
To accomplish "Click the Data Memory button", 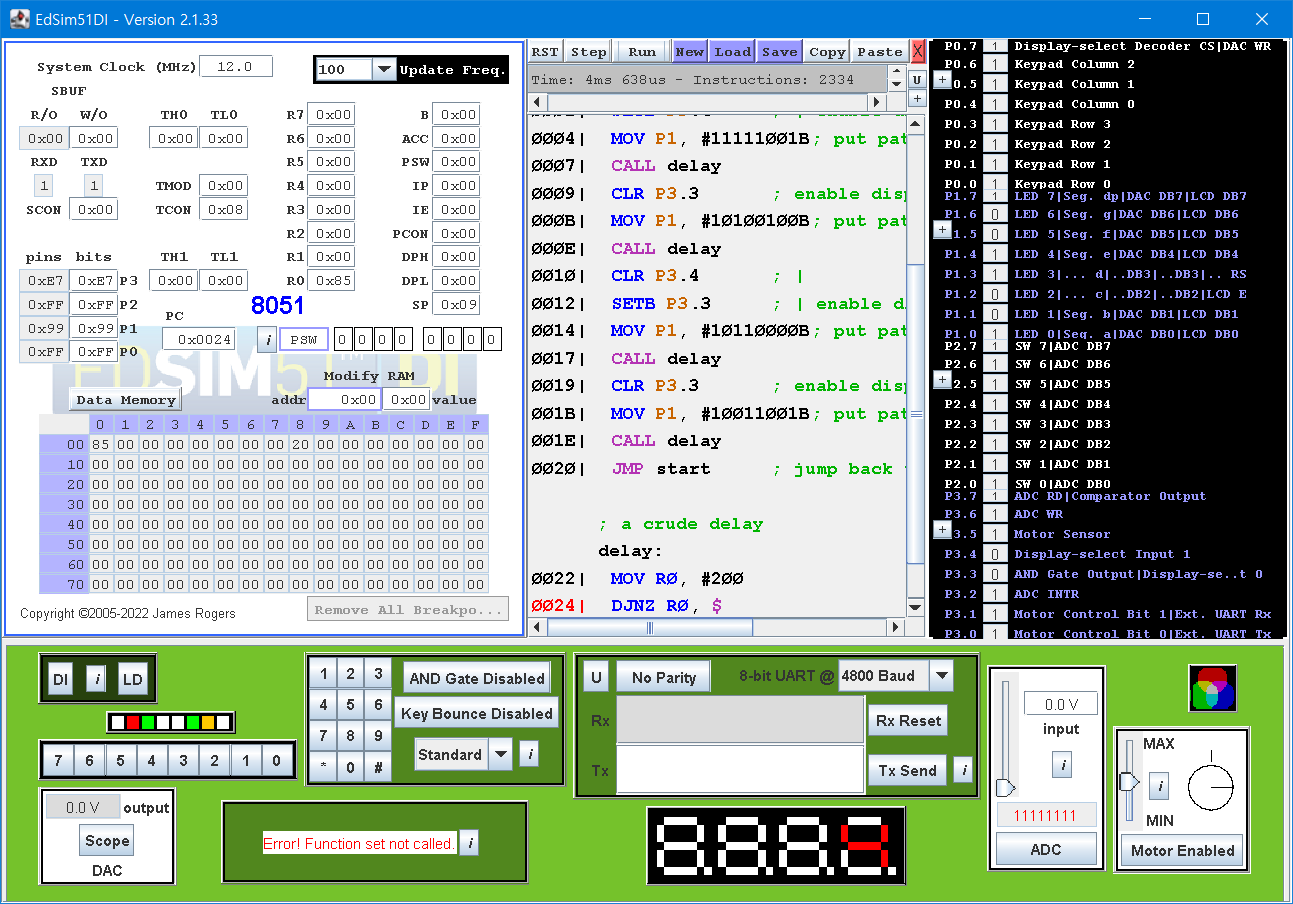I will (x=125, y=400).
